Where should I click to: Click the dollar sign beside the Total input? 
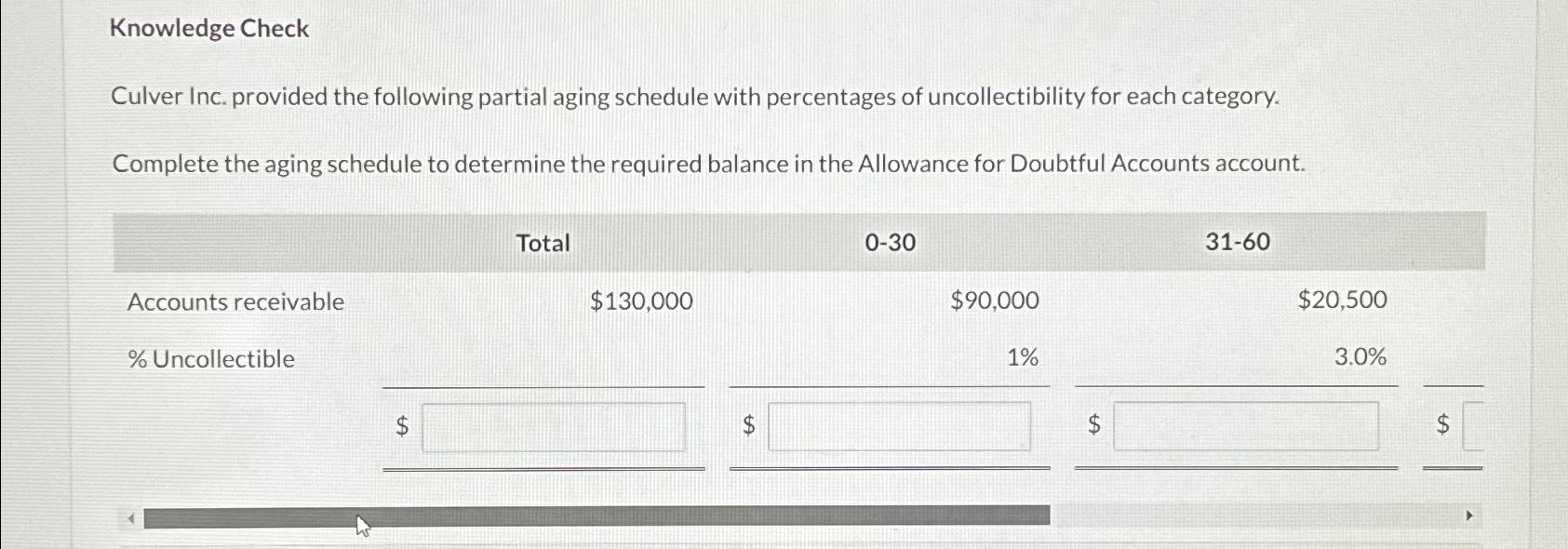coord(402,426)
